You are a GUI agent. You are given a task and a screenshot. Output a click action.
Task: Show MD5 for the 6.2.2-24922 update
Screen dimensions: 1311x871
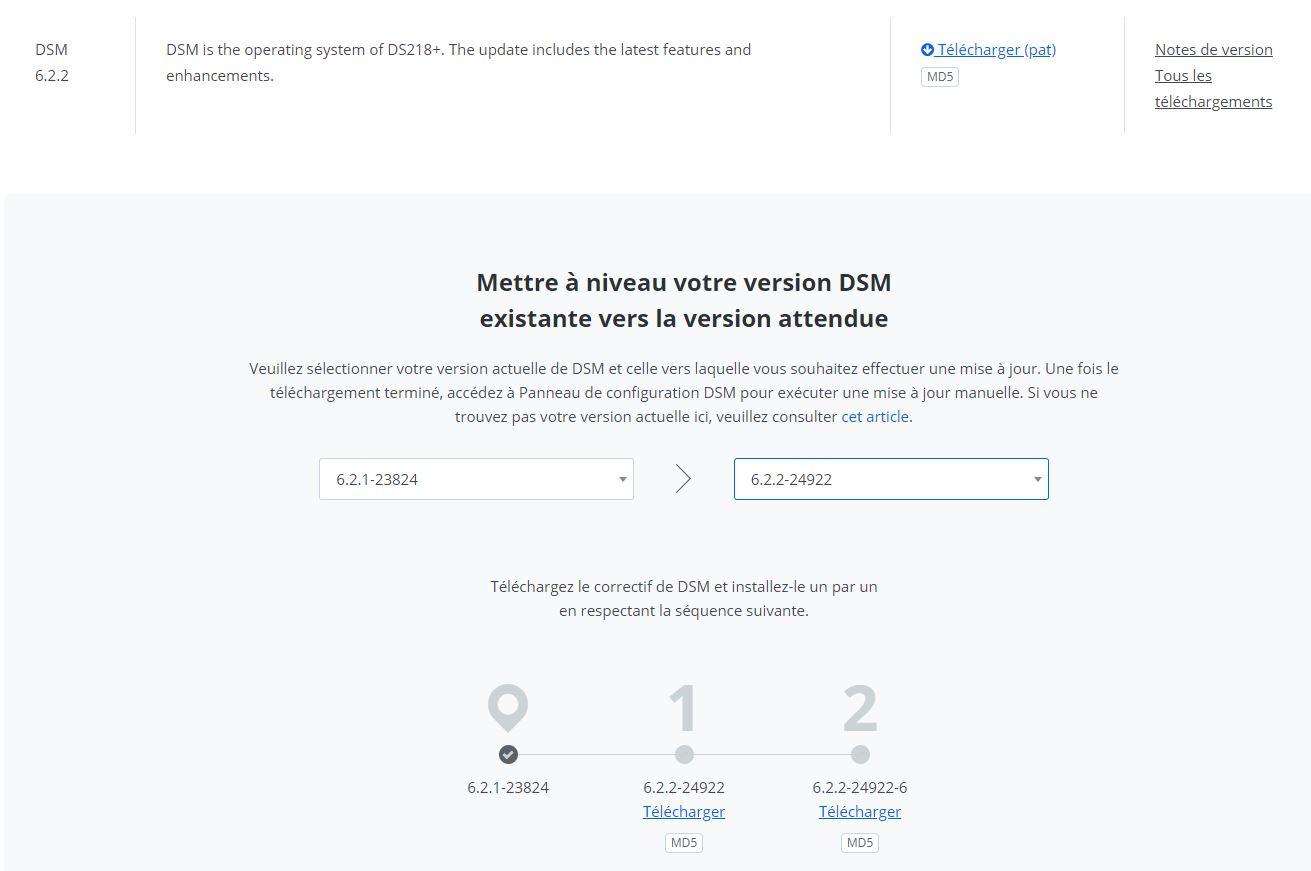pos(684,843)
